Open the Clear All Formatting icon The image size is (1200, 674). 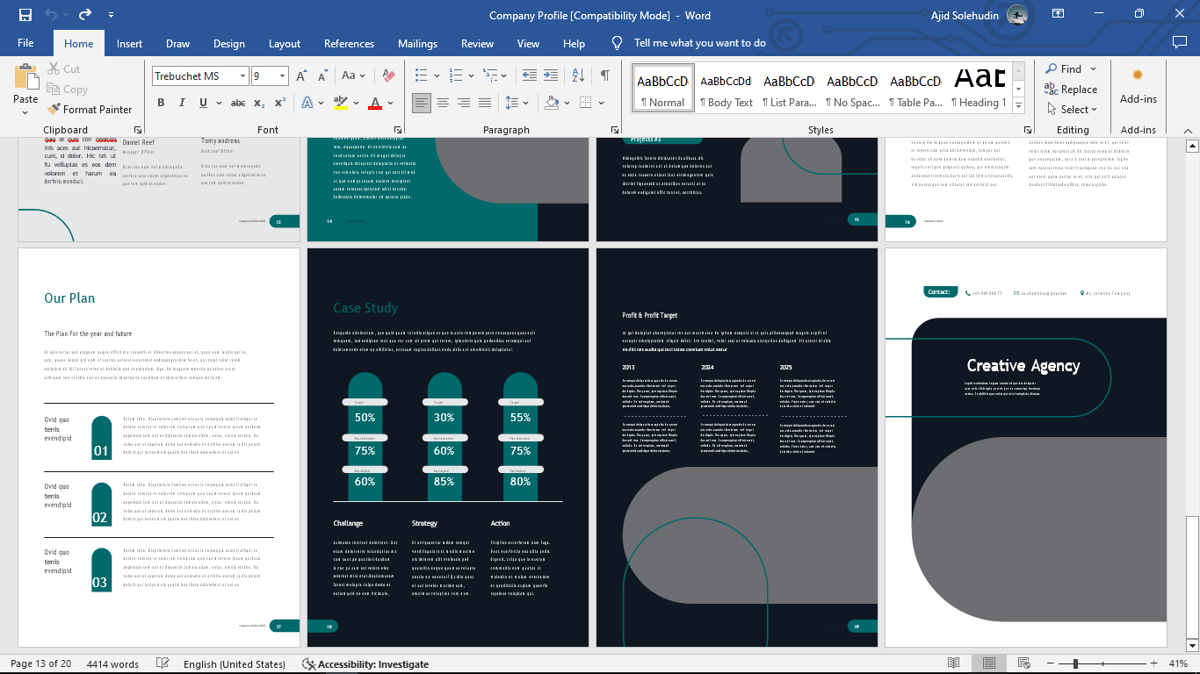(388, 75)
